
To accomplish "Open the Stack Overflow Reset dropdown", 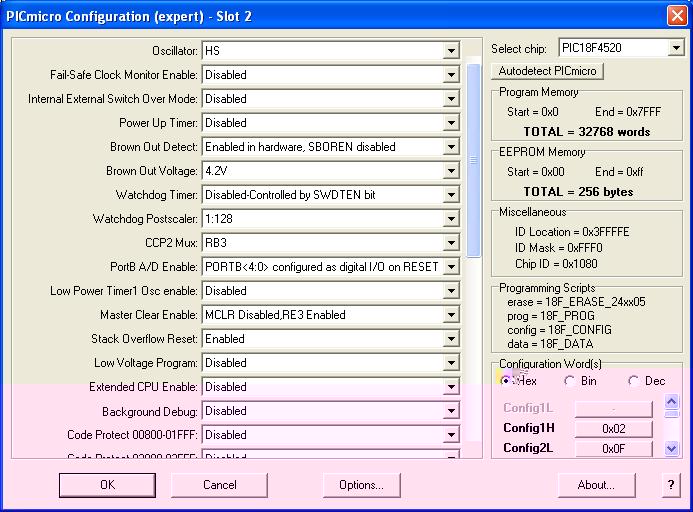I will click(x=451, y=339).
